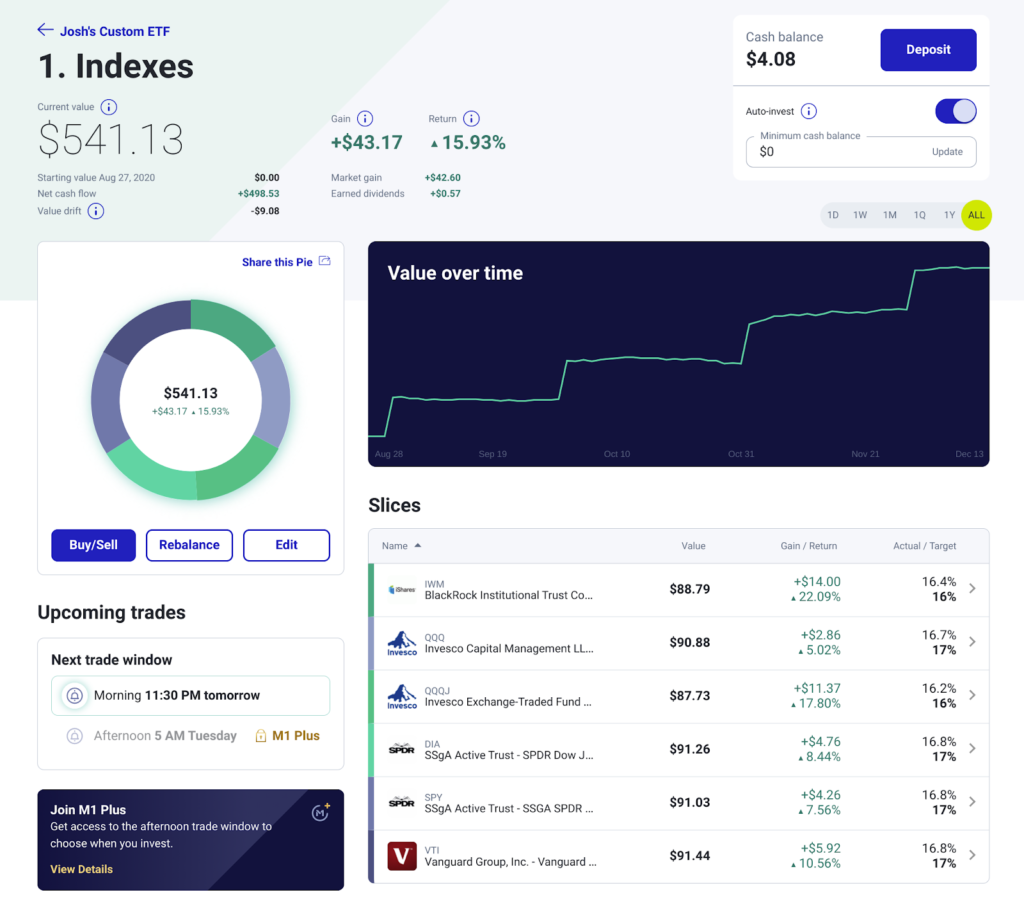Click the Rebalance button
Screen dimensions: 1024x904
(x=189, y=545)
